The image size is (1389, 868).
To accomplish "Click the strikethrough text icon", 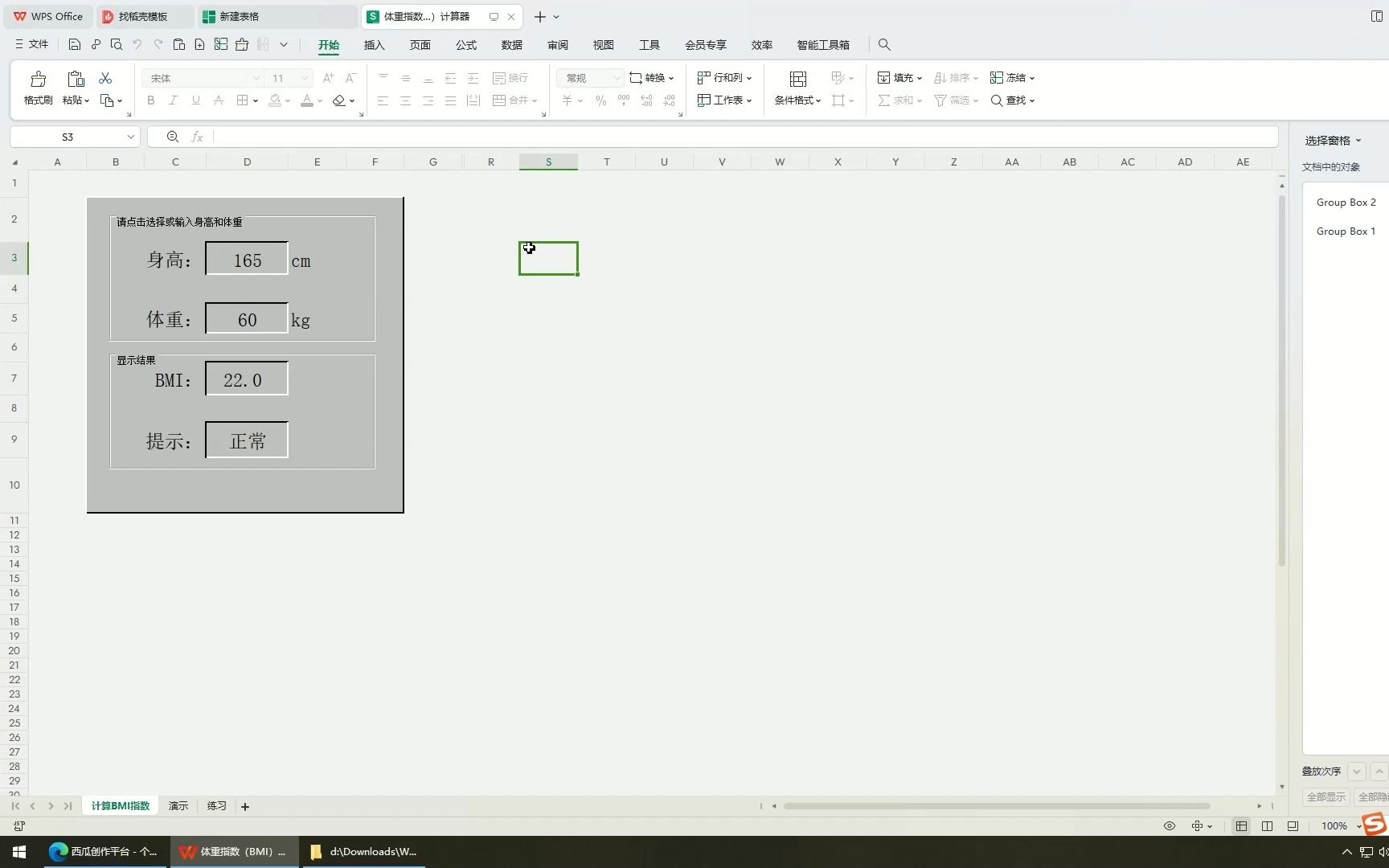I will point(219,100).
